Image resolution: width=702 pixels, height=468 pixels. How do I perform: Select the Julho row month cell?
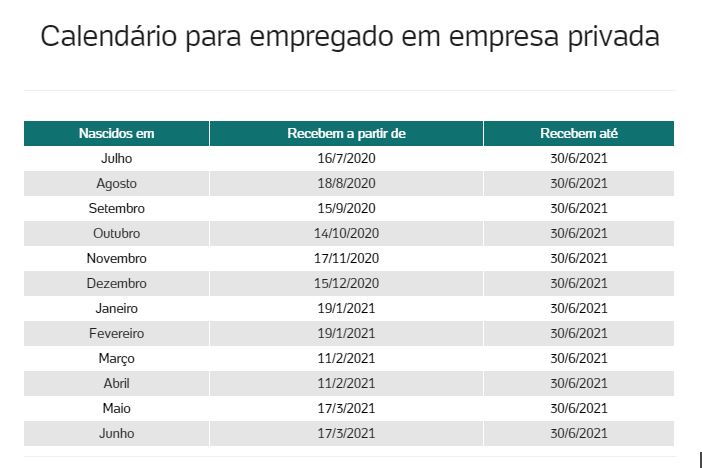116,158
